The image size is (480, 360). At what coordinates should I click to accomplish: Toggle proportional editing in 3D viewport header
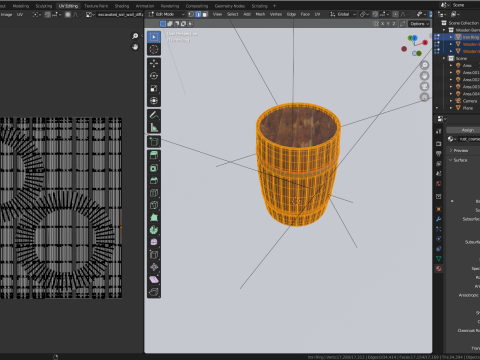click(395, 14)
